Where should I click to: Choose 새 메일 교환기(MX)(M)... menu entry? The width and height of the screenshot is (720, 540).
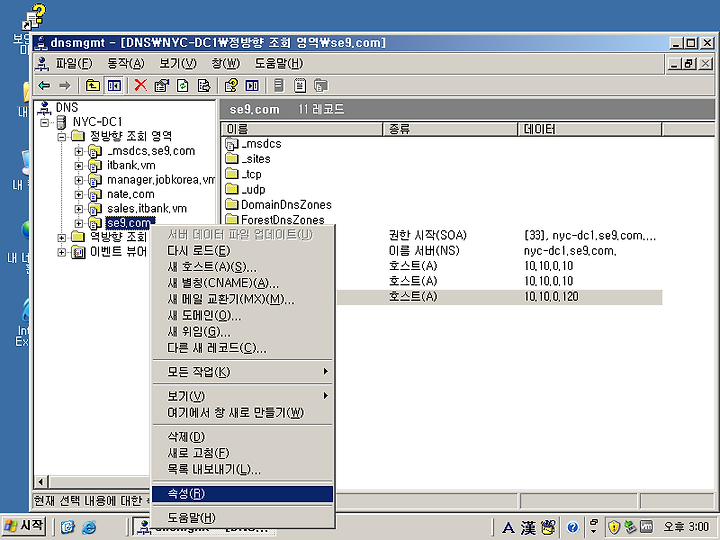point(242,299)
